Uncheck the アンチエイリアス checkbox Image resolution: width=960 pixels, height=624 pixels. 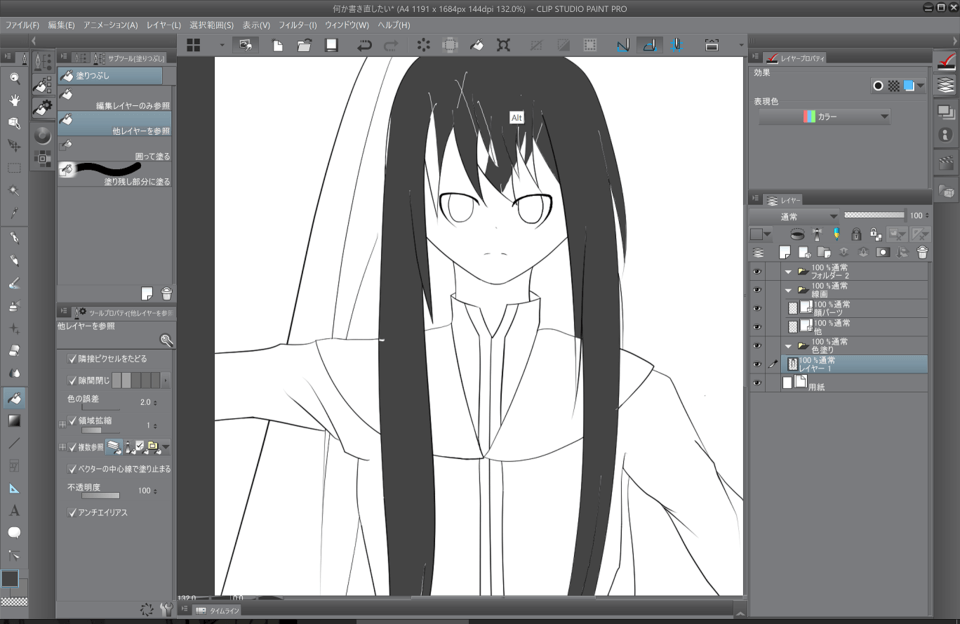[x=72, y=512]
